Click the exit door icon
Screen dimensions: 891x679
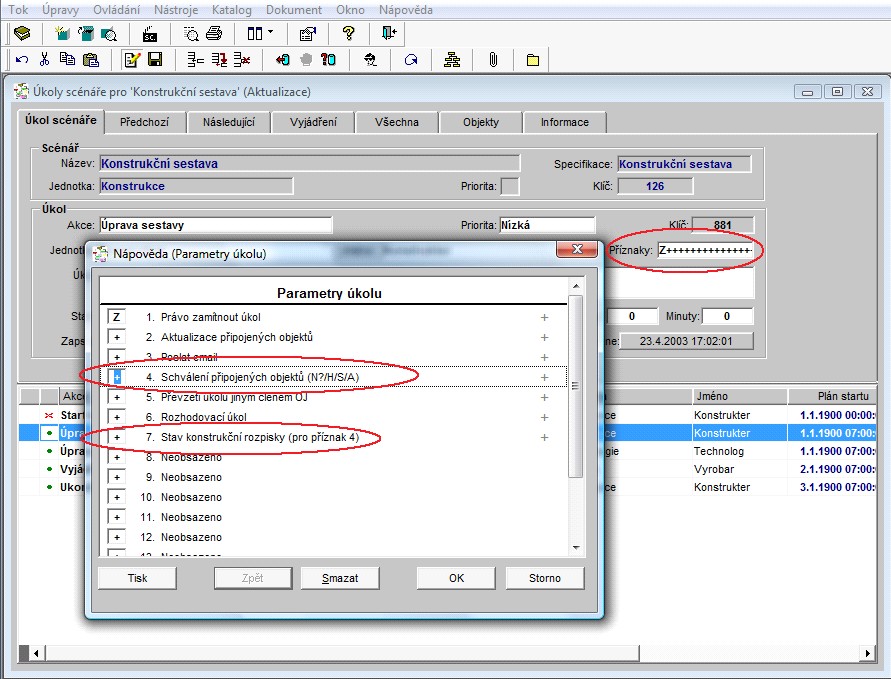(x=389, y=33)
